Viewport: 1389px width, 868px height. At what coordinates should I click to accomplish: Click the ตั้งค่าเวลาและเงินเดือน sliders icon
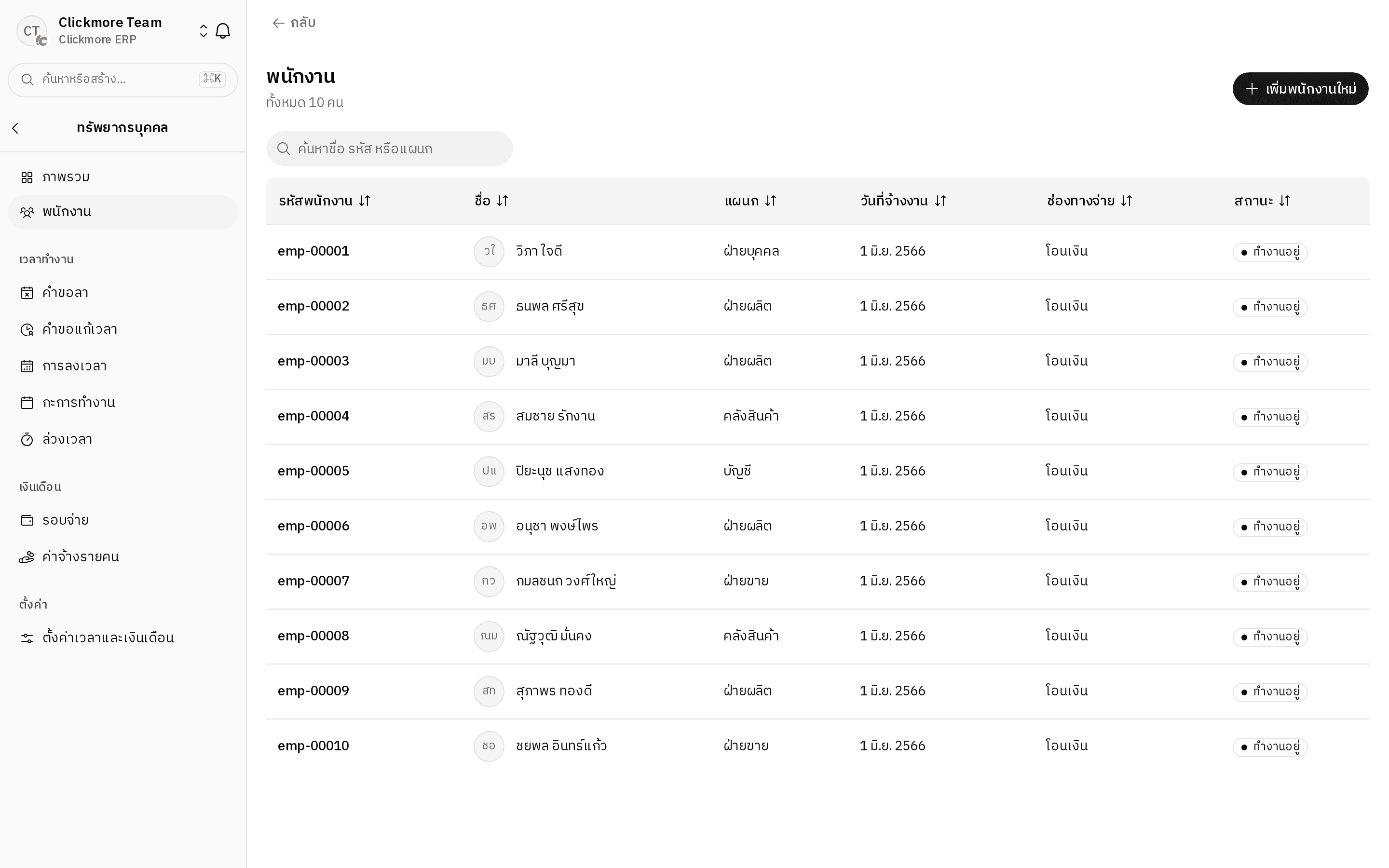point(27,638)
